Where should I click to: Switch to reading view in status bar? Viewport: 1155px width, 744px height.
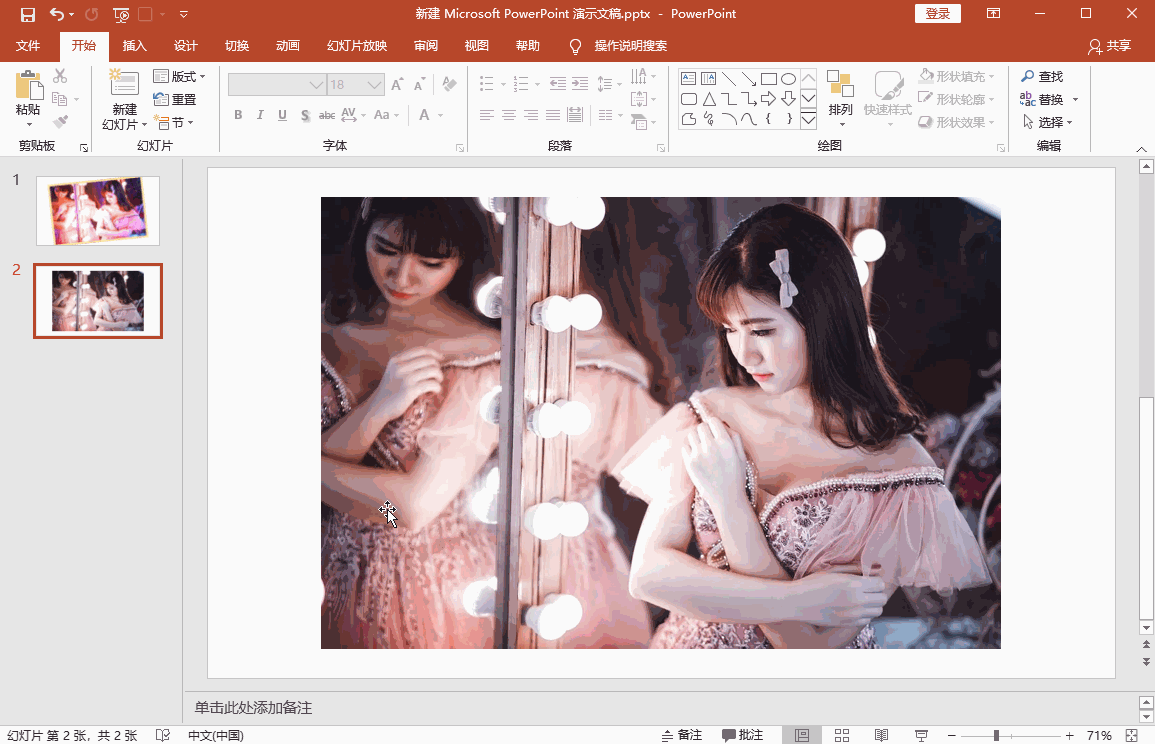point(881,735)
